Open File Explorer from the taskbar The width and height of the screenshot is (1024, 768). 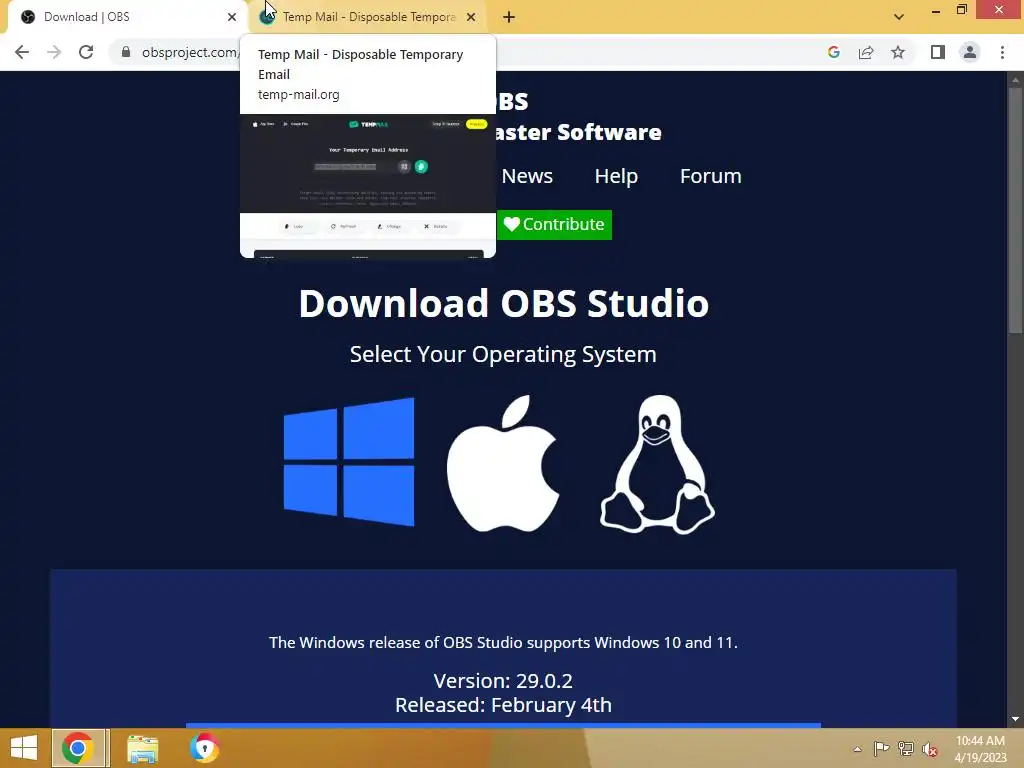(x=142, y=748)
